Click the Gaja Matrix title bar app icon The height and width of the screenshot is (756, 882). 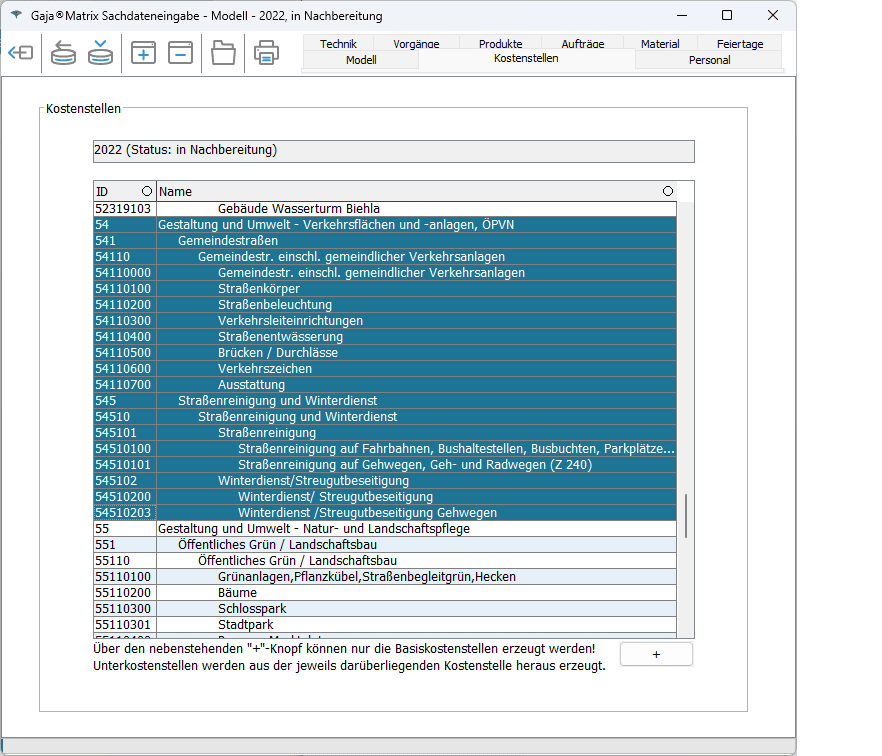tap(15, 16)
